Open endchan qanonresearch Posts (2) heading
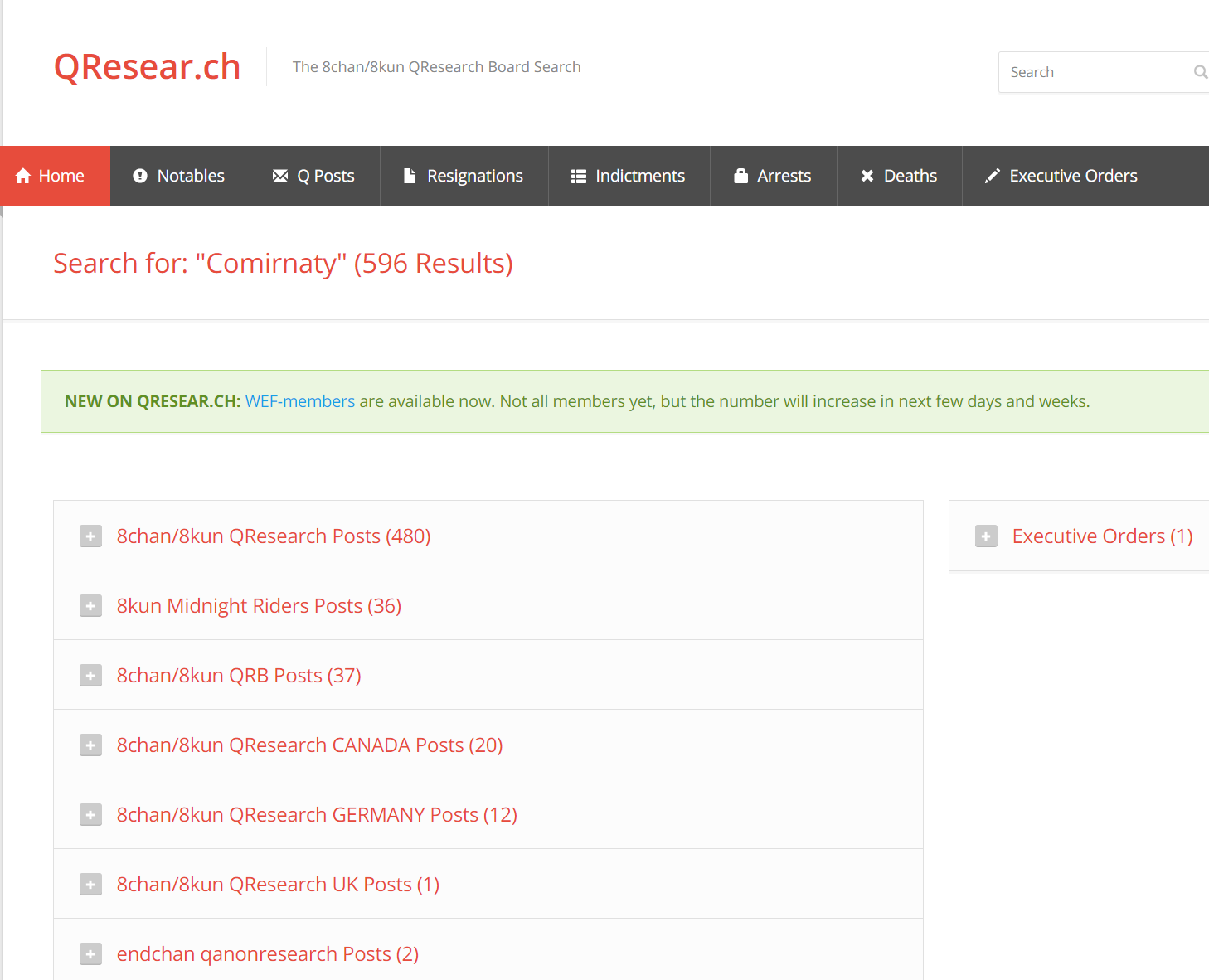The image size is (1209, 980). pyautogui.click(x=267, y=954)
